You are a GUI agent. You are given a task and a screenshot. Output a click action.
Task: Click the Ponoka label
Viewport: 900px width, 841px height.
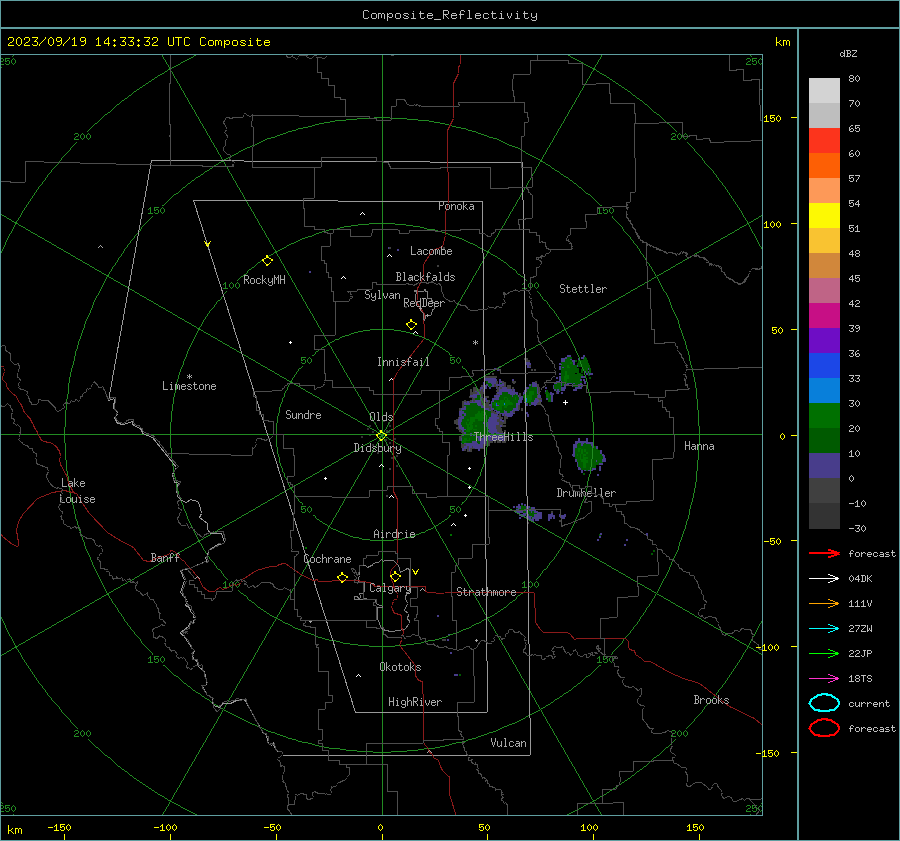click(456, 206)
